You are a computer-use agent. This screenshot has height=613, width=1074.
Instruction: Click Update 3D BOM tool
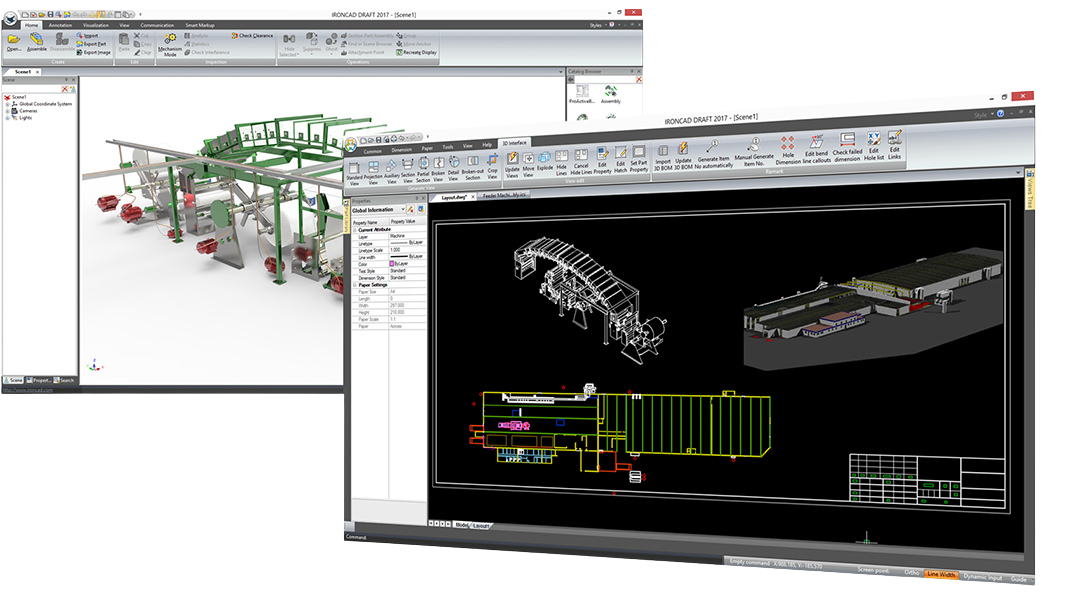(683, 155)
